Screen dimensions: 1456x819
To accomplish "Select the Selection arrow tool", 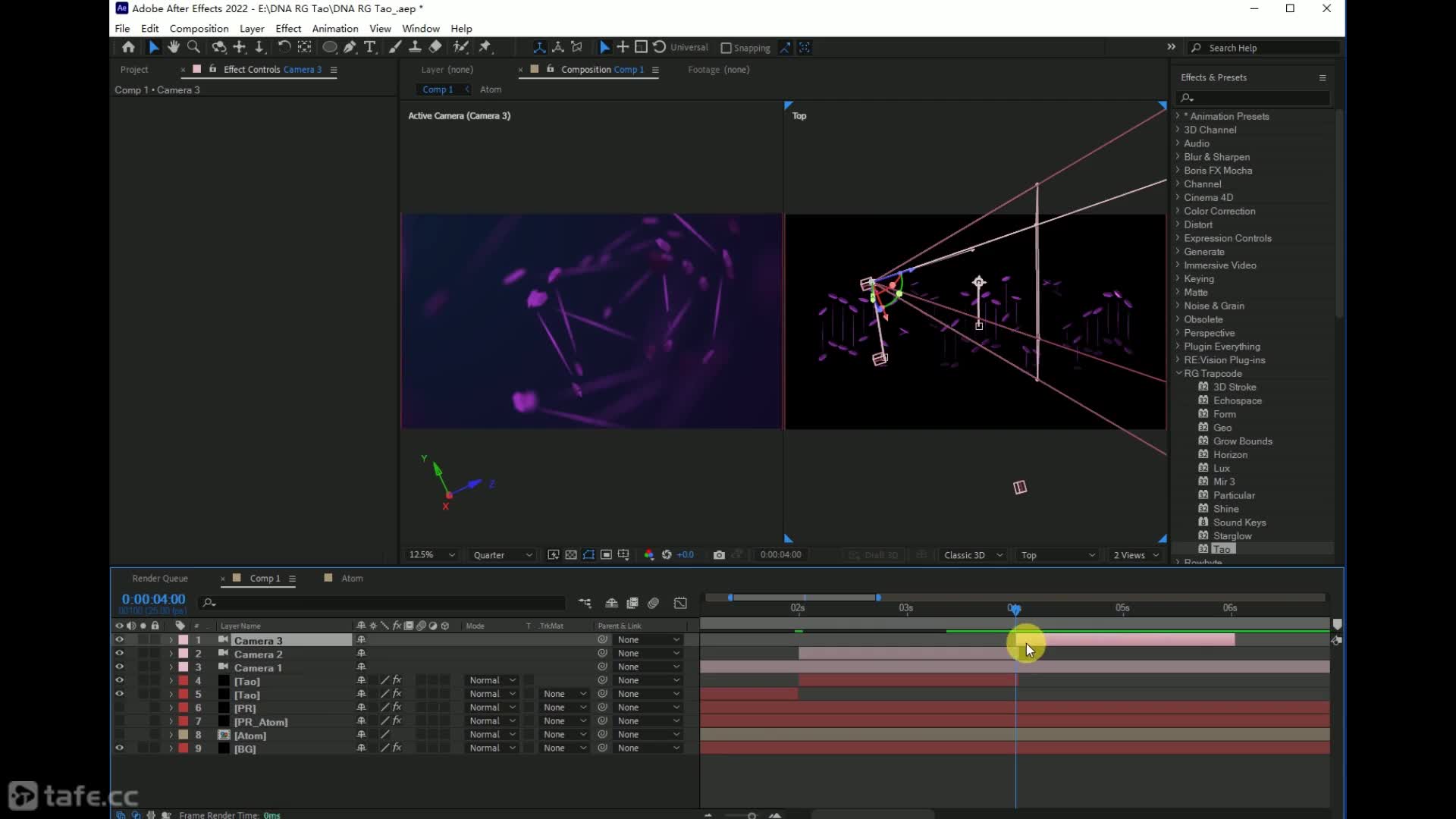I will [x=153, y=47].
